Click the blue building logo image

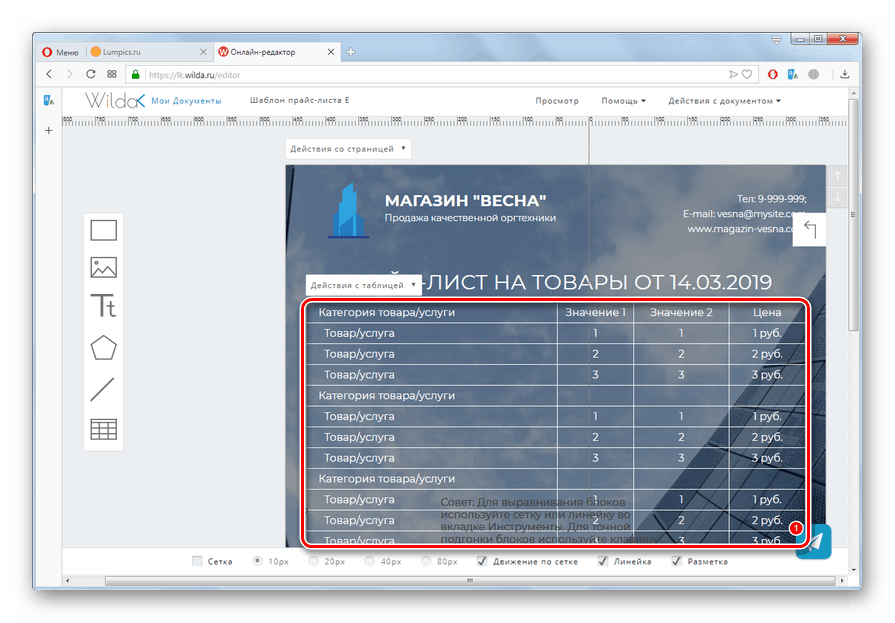pyautogui.click(x=348, y=210)
